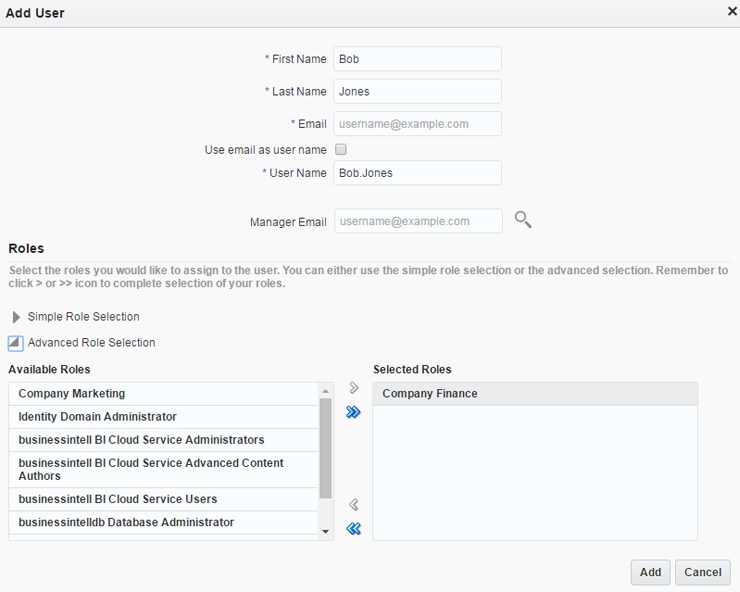This screenshot has width=740, height=592.
Task: Close the Add User dialog
Action: pos(731,11)
